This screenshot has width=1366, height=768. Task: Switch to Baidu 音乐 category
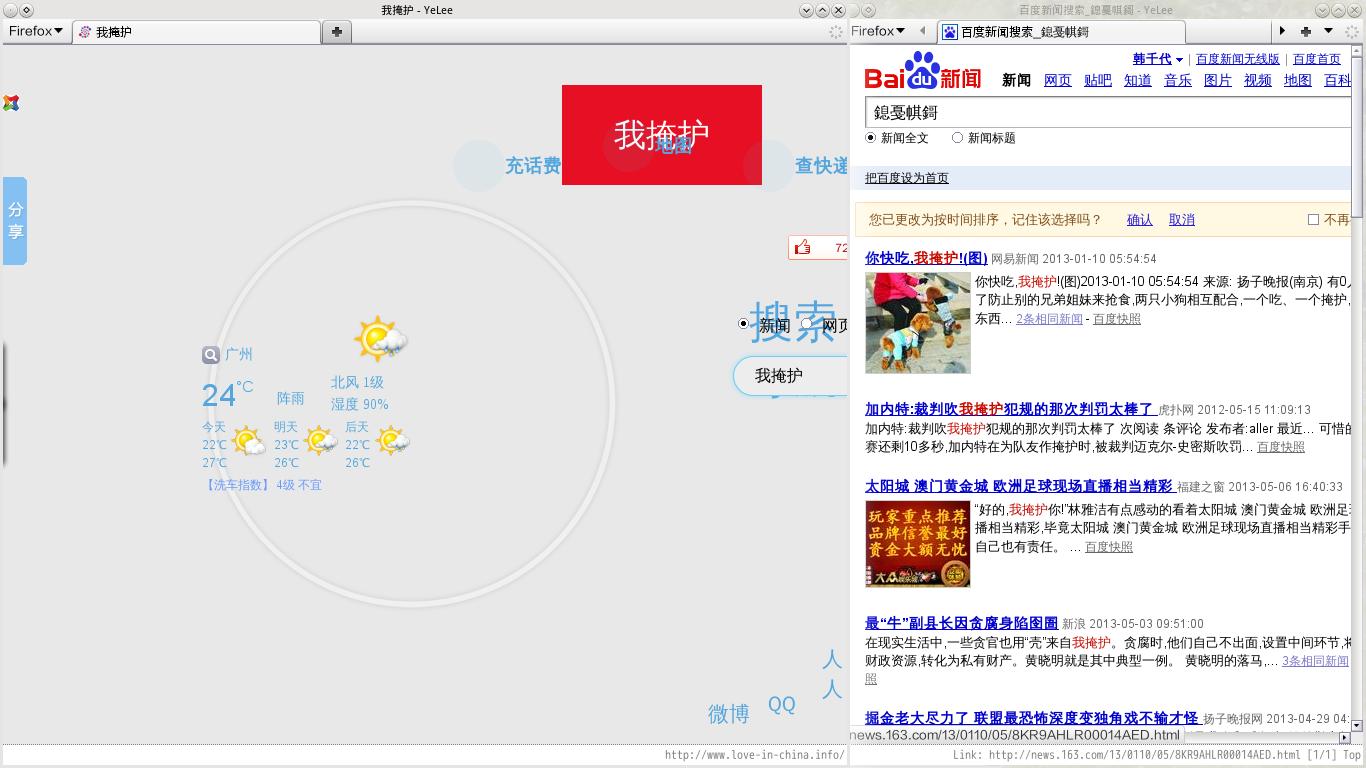[1178, 80]
